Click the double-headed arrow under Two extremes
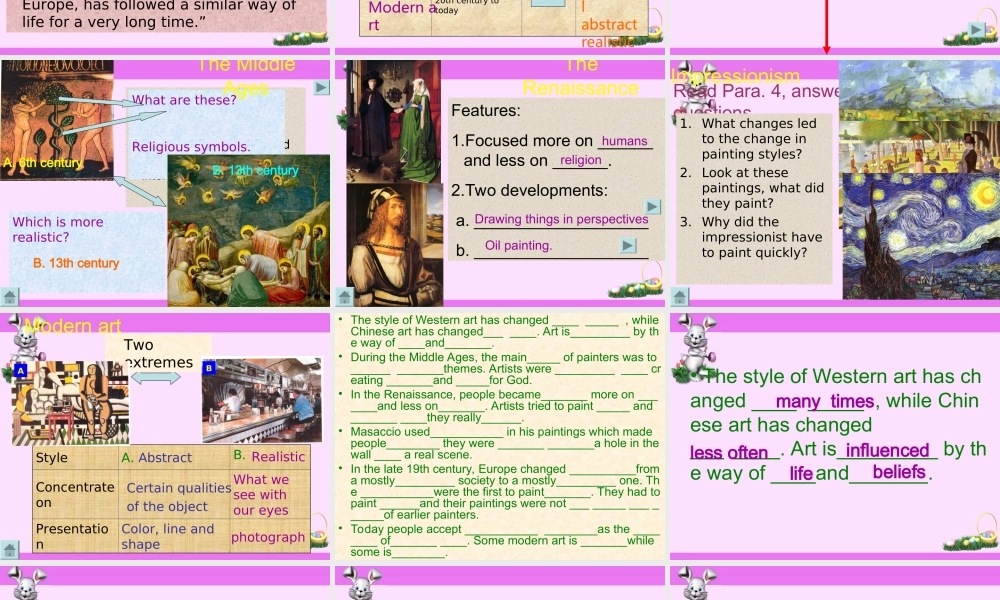The image size is (1000, 600). coord(156,377)
